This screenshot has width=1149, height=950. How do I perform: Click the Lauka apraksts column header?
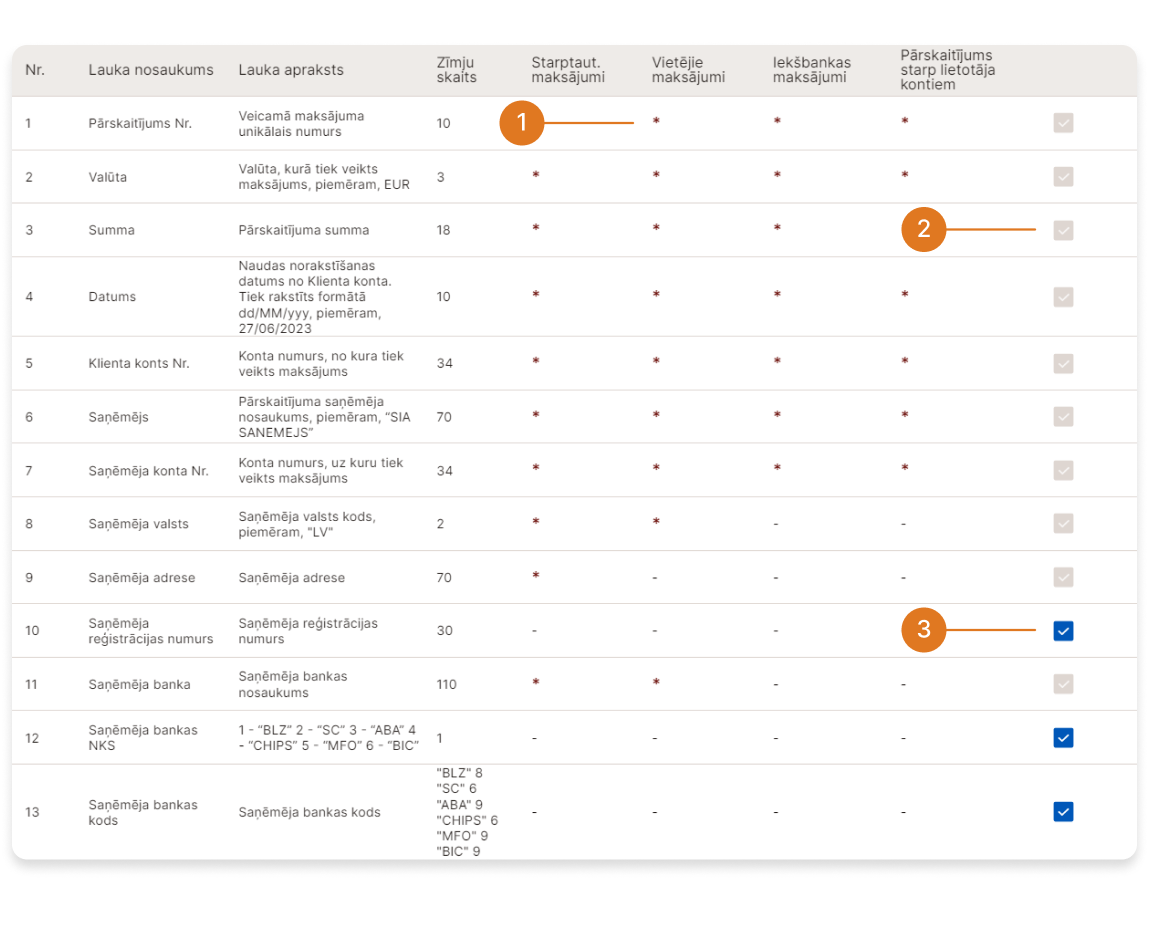click(291, 70)
